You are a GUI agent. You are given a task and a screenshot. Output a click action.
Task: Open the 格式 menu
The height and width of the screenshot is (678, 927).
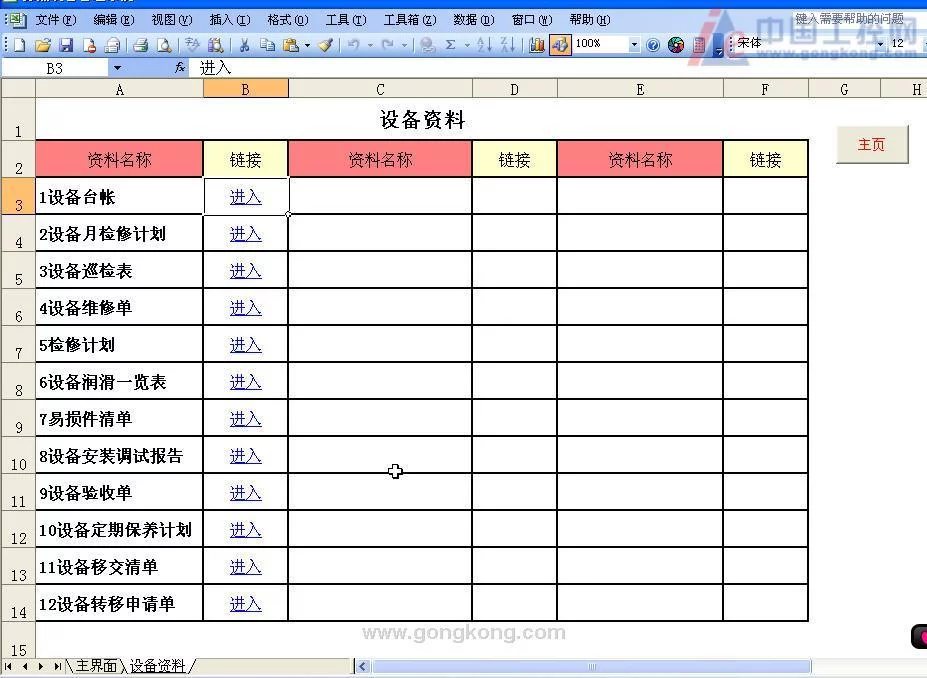[287, 20]
